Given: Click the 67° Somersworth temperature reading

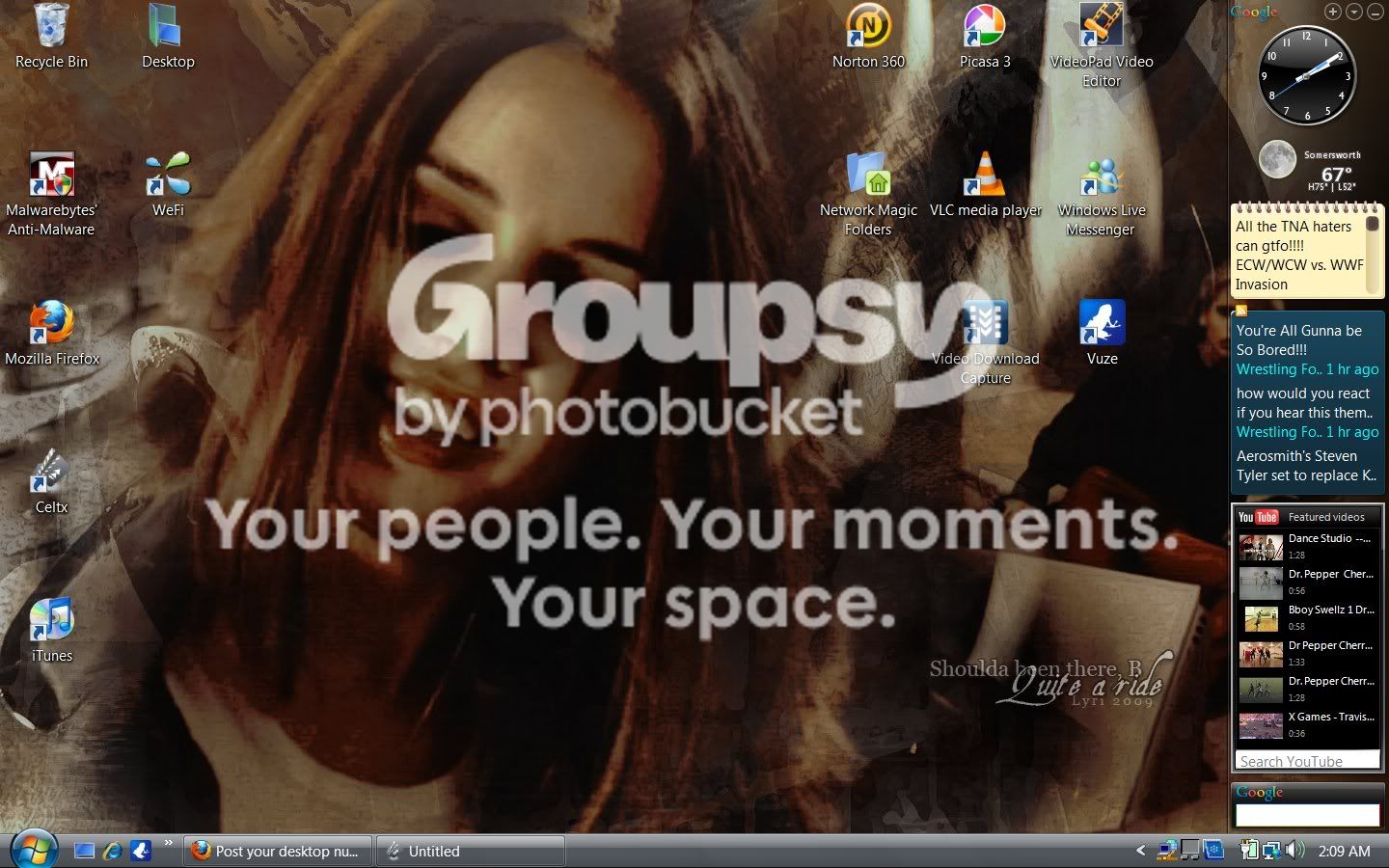Looking at the screenshot, I should point(1335,175).
